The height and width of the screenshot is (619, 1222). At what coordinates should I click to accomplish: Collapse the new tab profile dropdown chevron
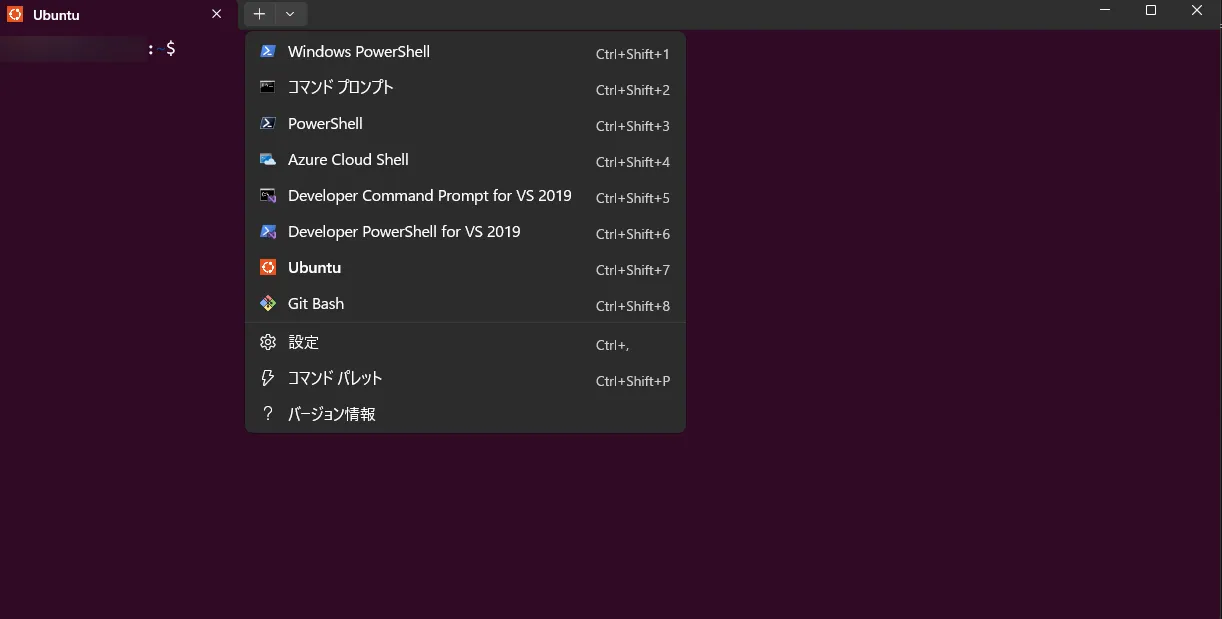(290, 14)
